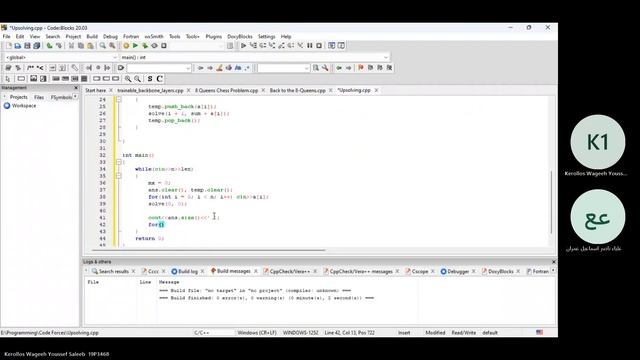Open the Build menu
Viewport: 640px width, 360px height.
click(92, 36)
